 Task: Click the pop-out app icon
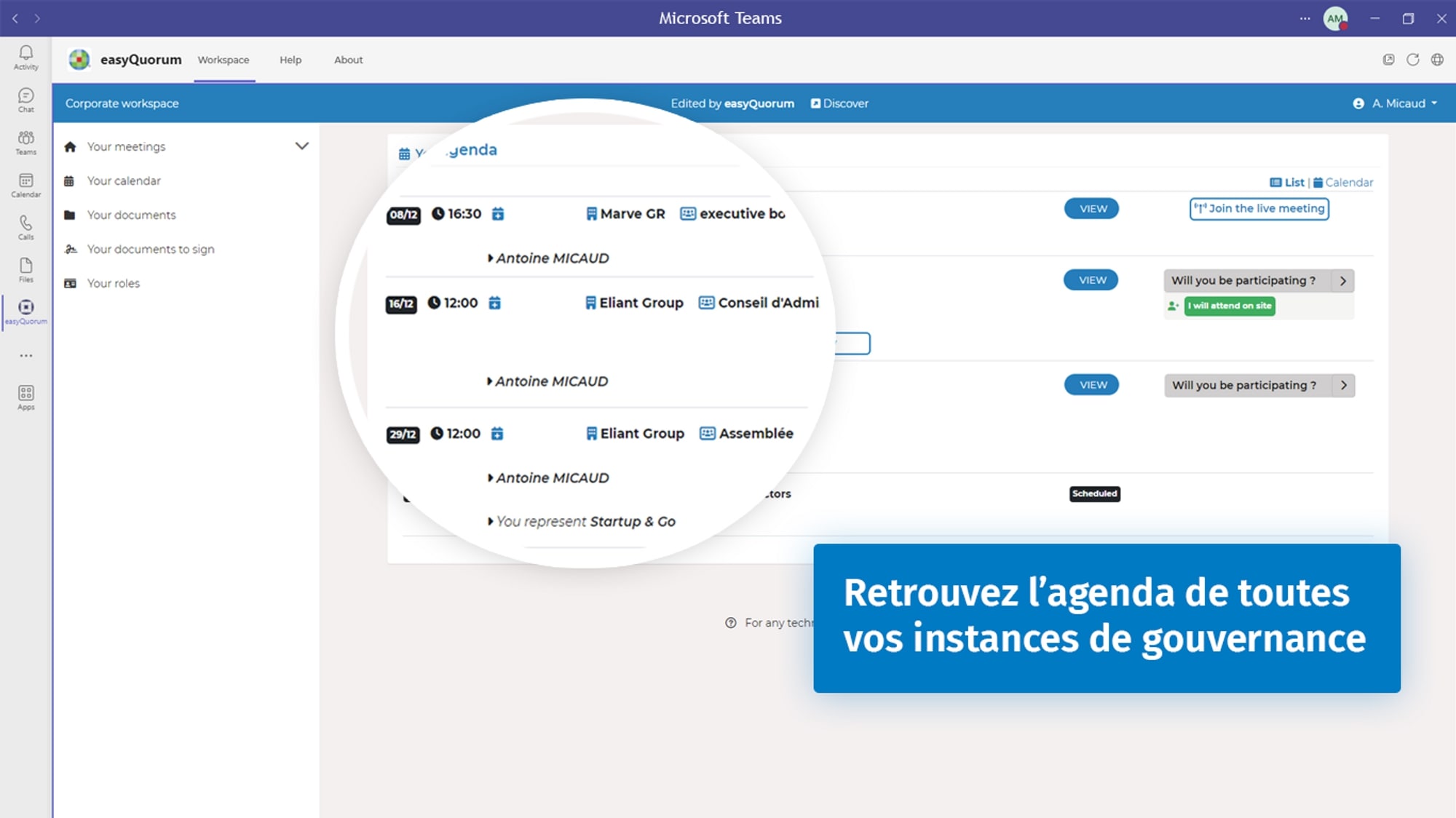(x=1388, y=60)
